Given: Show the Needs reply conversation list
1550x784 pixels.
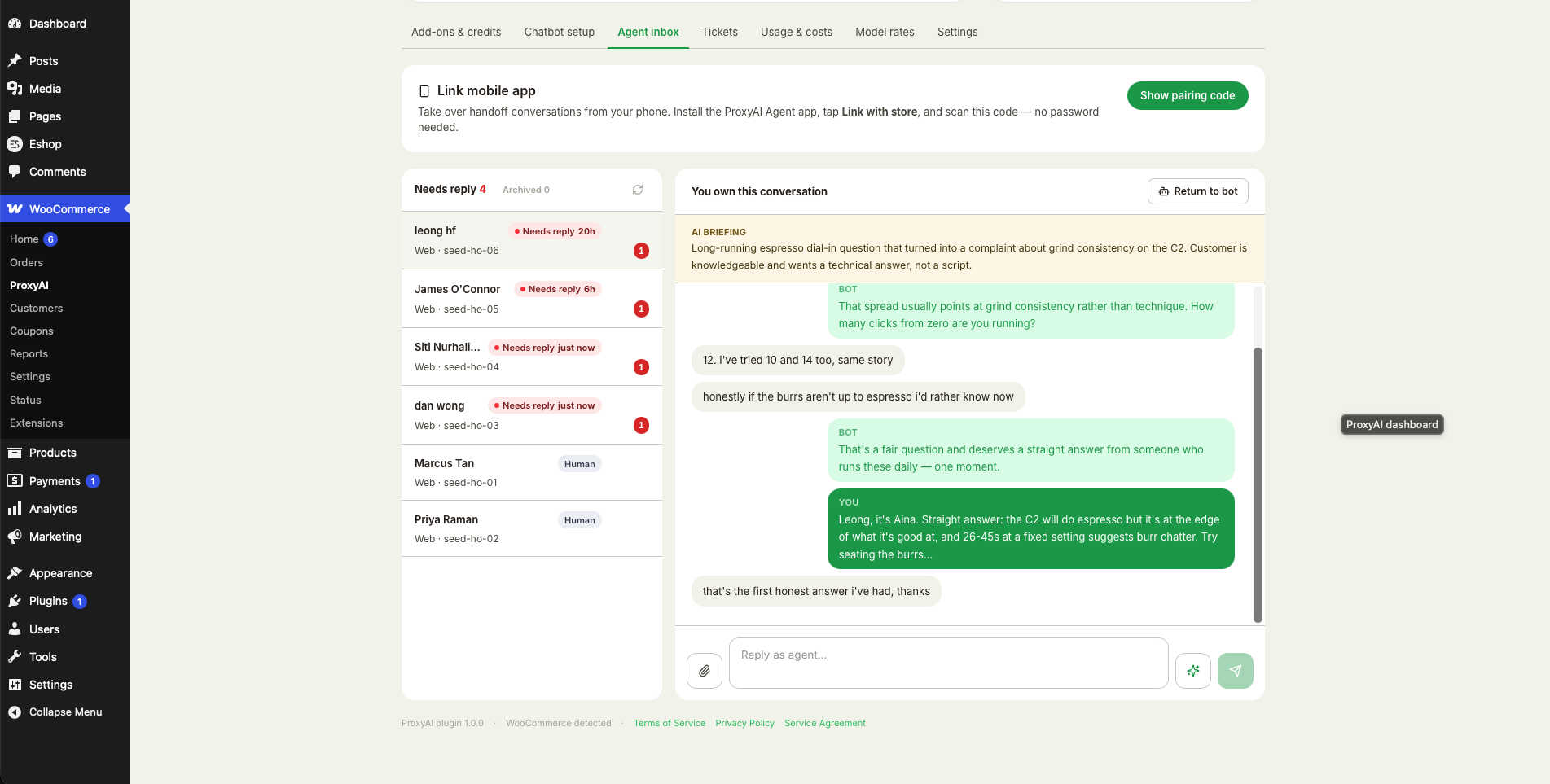Looking at the screenshot, I should 450,189.
